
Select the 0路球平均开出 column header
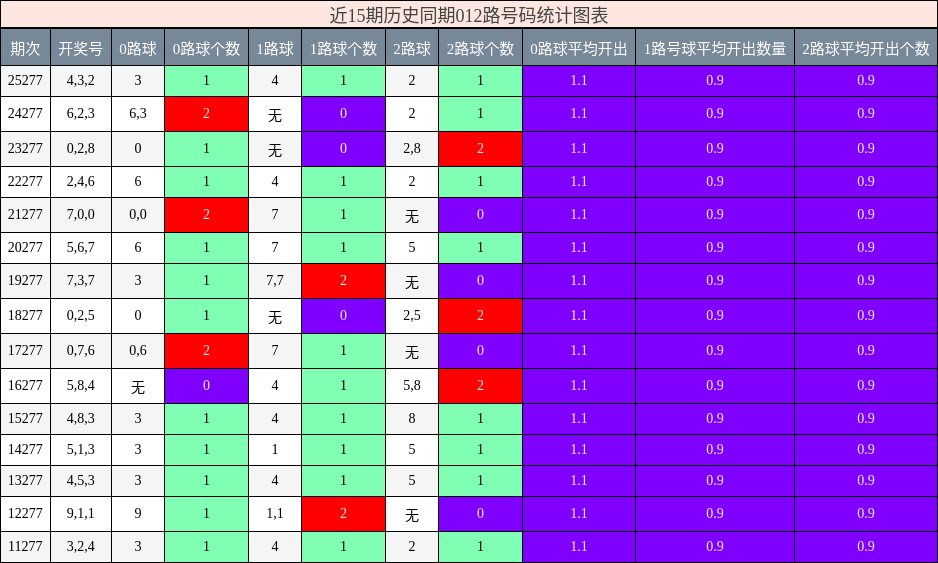pos(578,47)
